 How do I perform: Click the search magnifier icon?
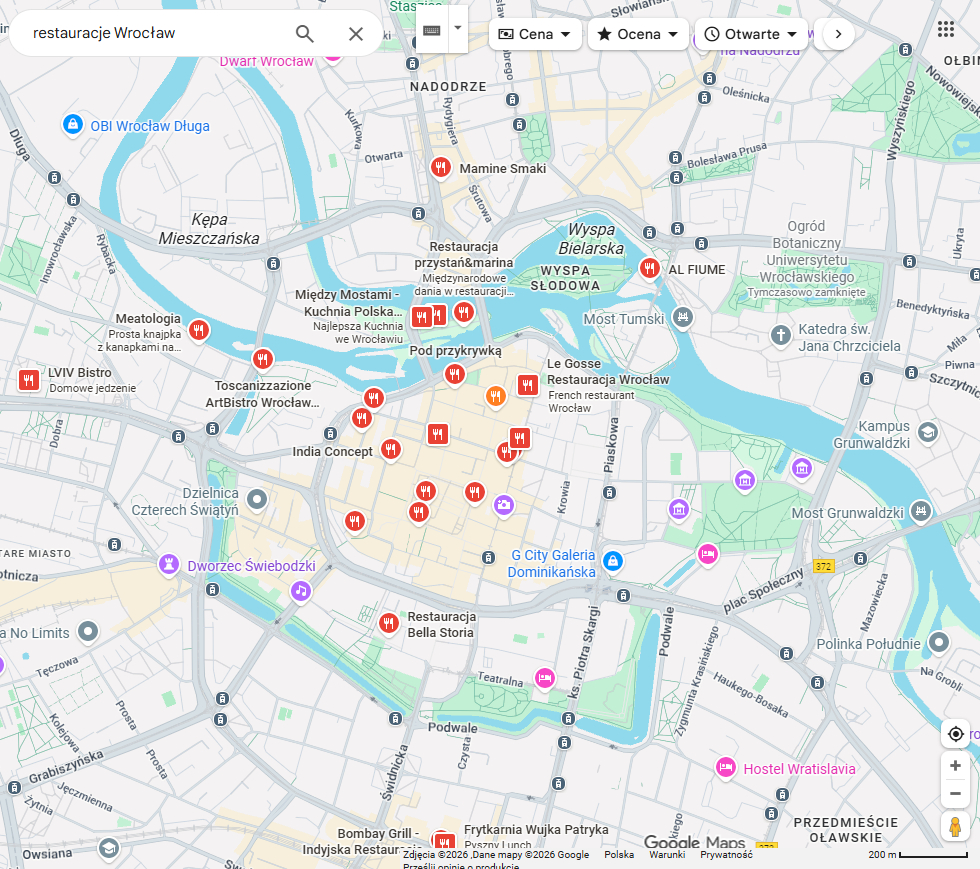[304, 33]
